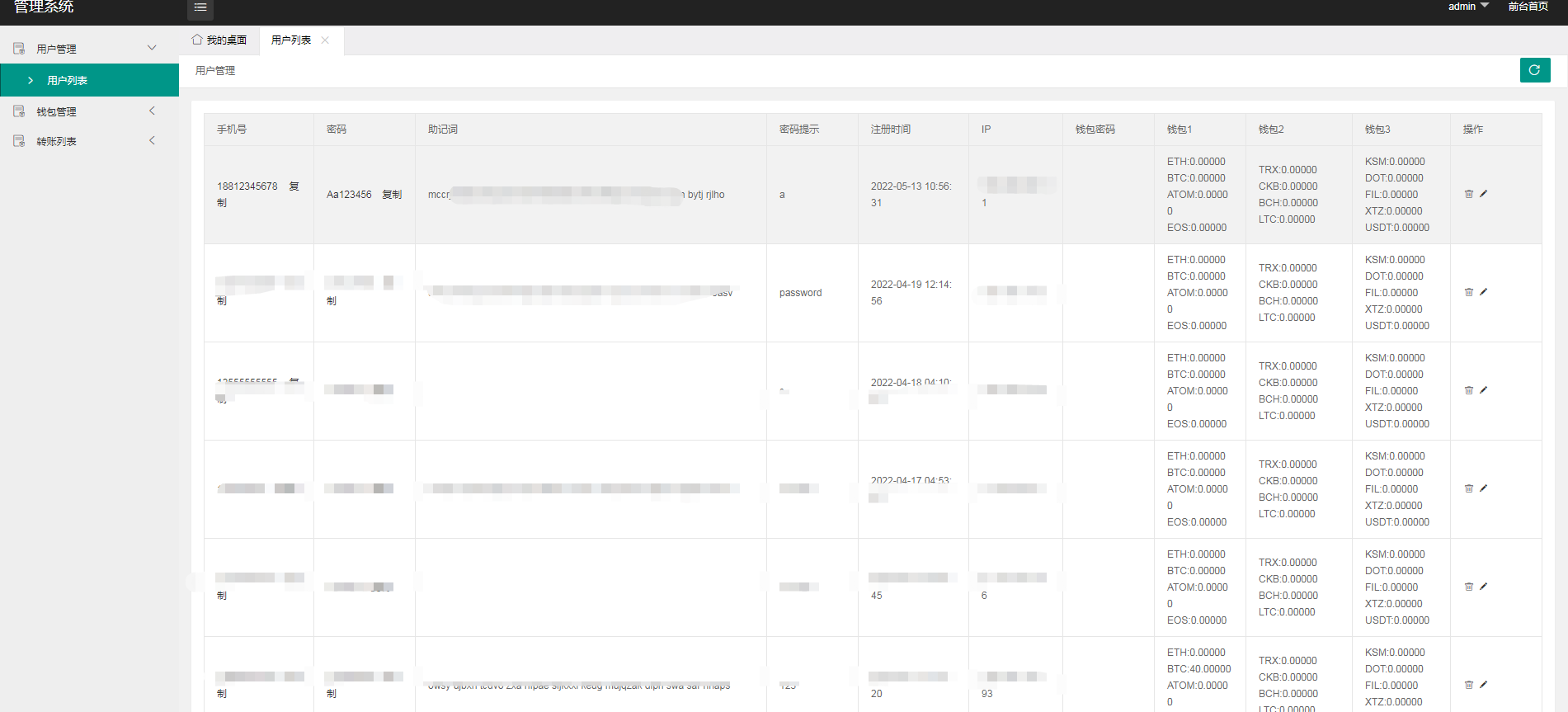1568x712 pixels.
Task: Click trash icon for the password-hint row
Action: [x=1469, y=292]
